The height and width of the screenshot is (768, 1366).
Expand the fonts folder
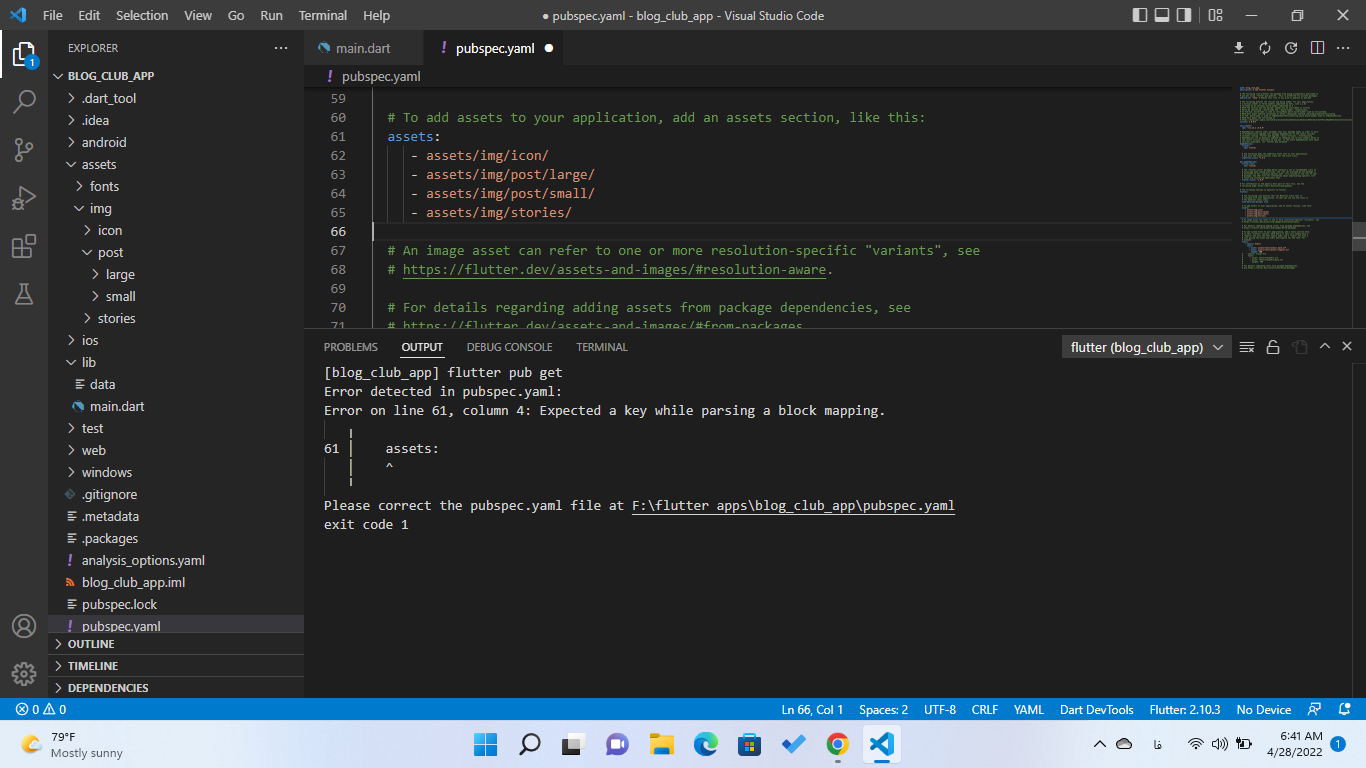pos(176,186)
